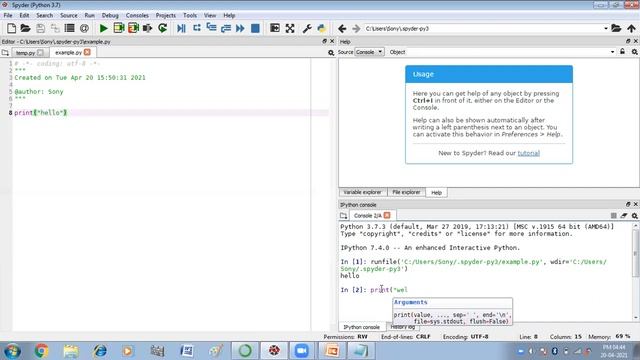Run current cell icon
Screen dimensions: 640x360
pos(119,28)
